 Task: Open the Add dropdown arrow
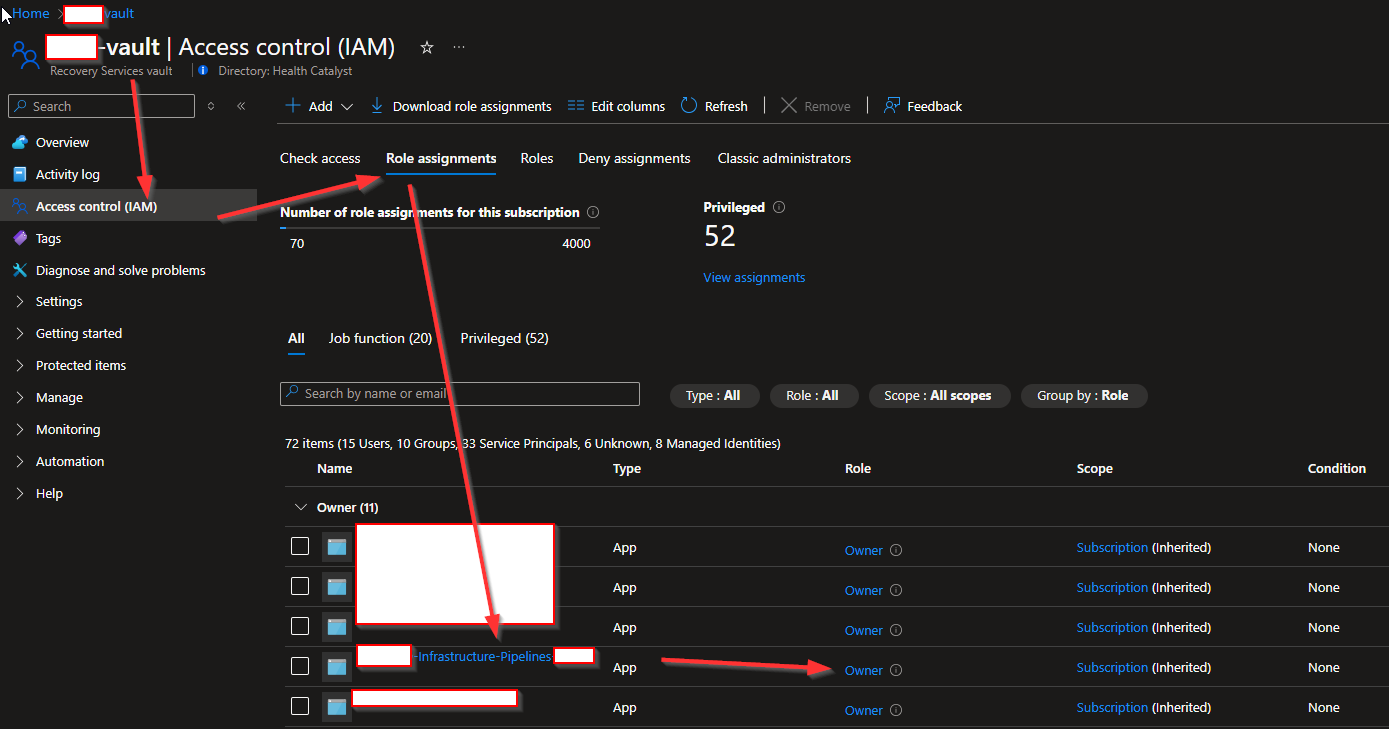click(x=347, y=107)
